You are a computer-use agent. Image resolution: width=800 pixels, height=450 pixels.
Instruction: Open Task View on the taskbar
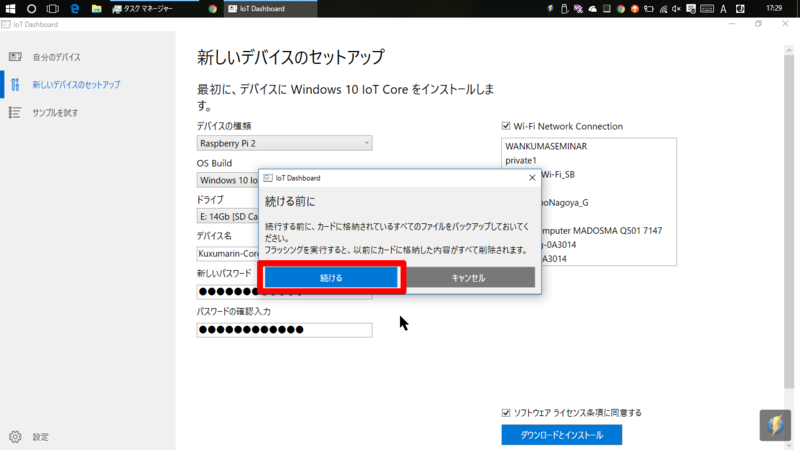pos(53,8)
